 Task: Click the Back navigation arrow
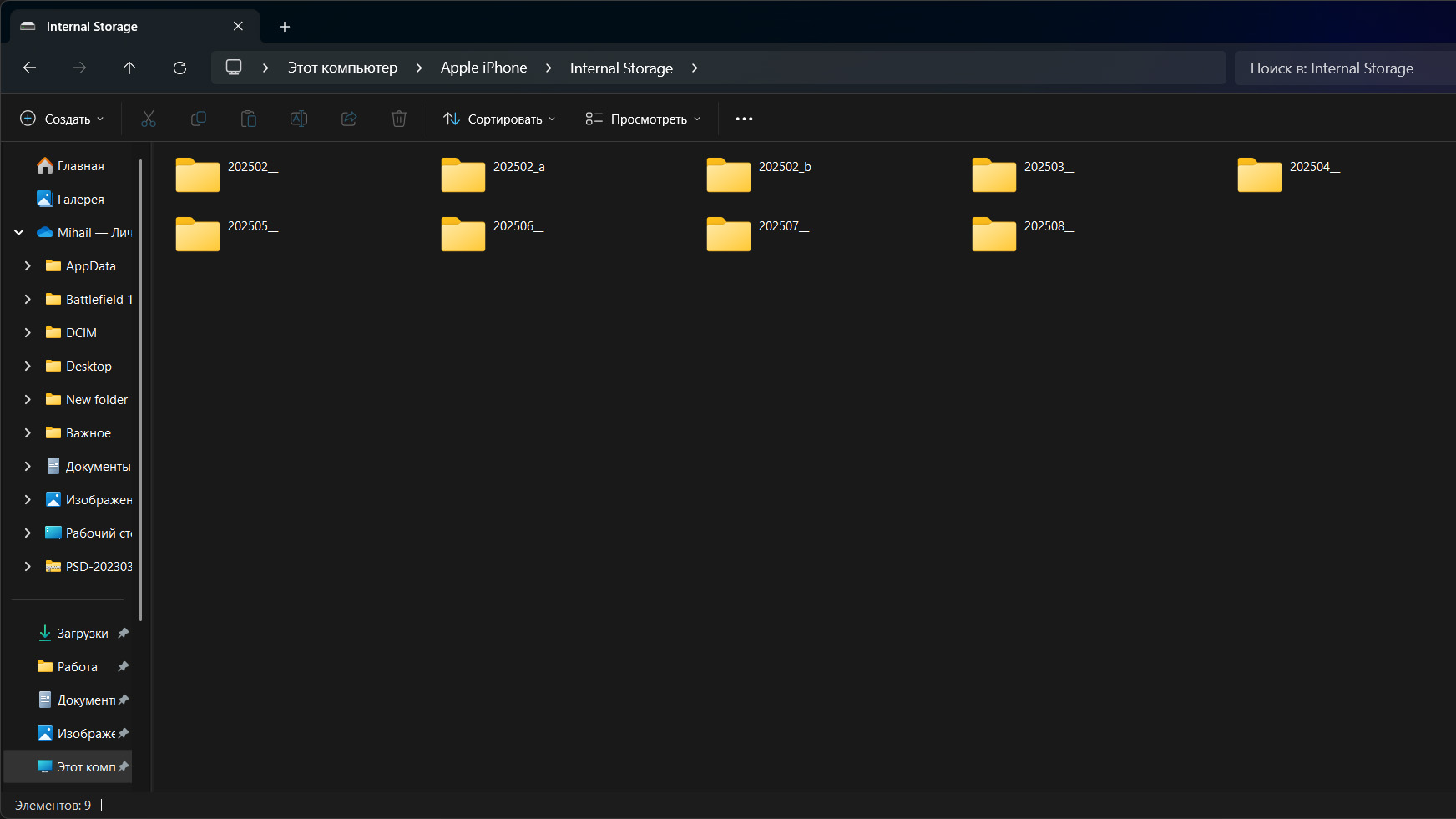[30, 68]
